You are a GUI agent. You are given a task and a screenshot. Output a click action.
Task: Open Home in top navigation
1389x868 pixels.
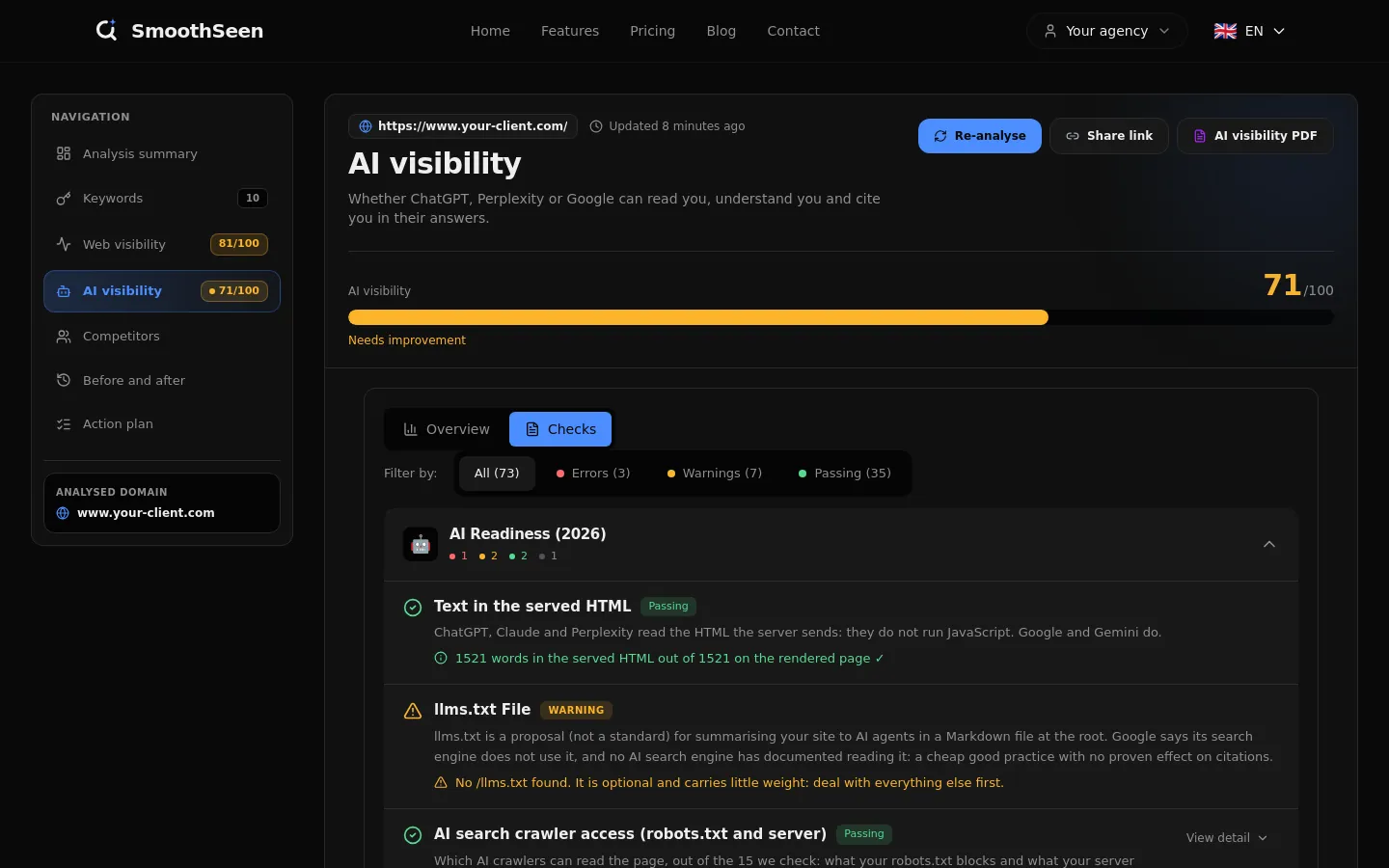tap(490, 31)
